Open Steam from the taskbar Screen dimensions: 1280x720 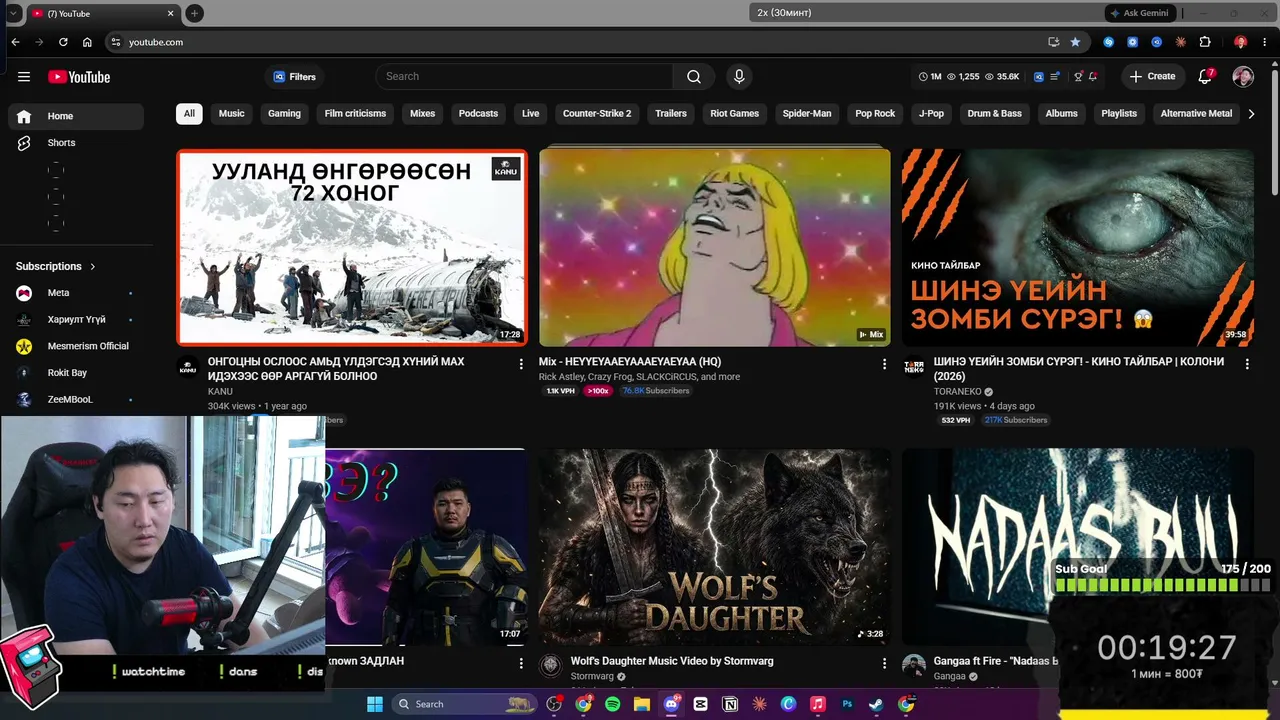point(876,704)
